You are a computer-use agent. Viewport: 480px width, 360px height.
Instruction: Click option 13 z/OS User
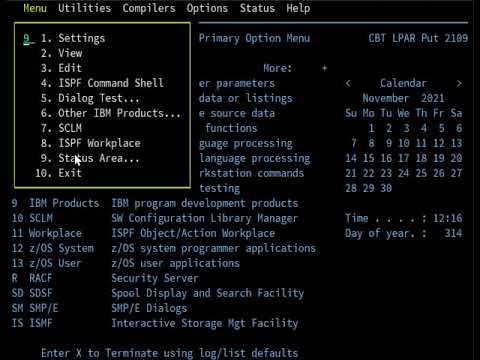(x=47, y=263)
